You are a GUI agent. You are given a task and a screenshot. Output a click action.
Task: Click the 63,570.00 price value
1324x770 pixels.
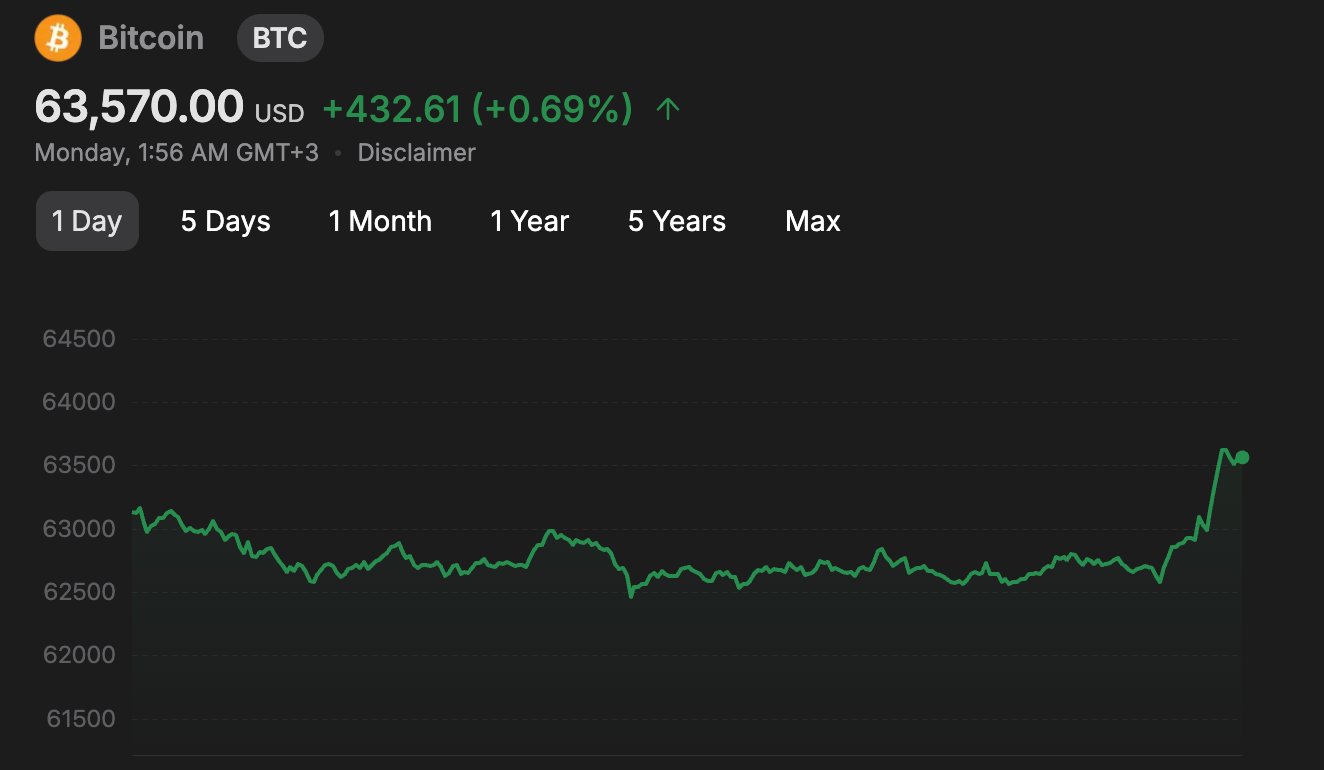click(139, 107)
